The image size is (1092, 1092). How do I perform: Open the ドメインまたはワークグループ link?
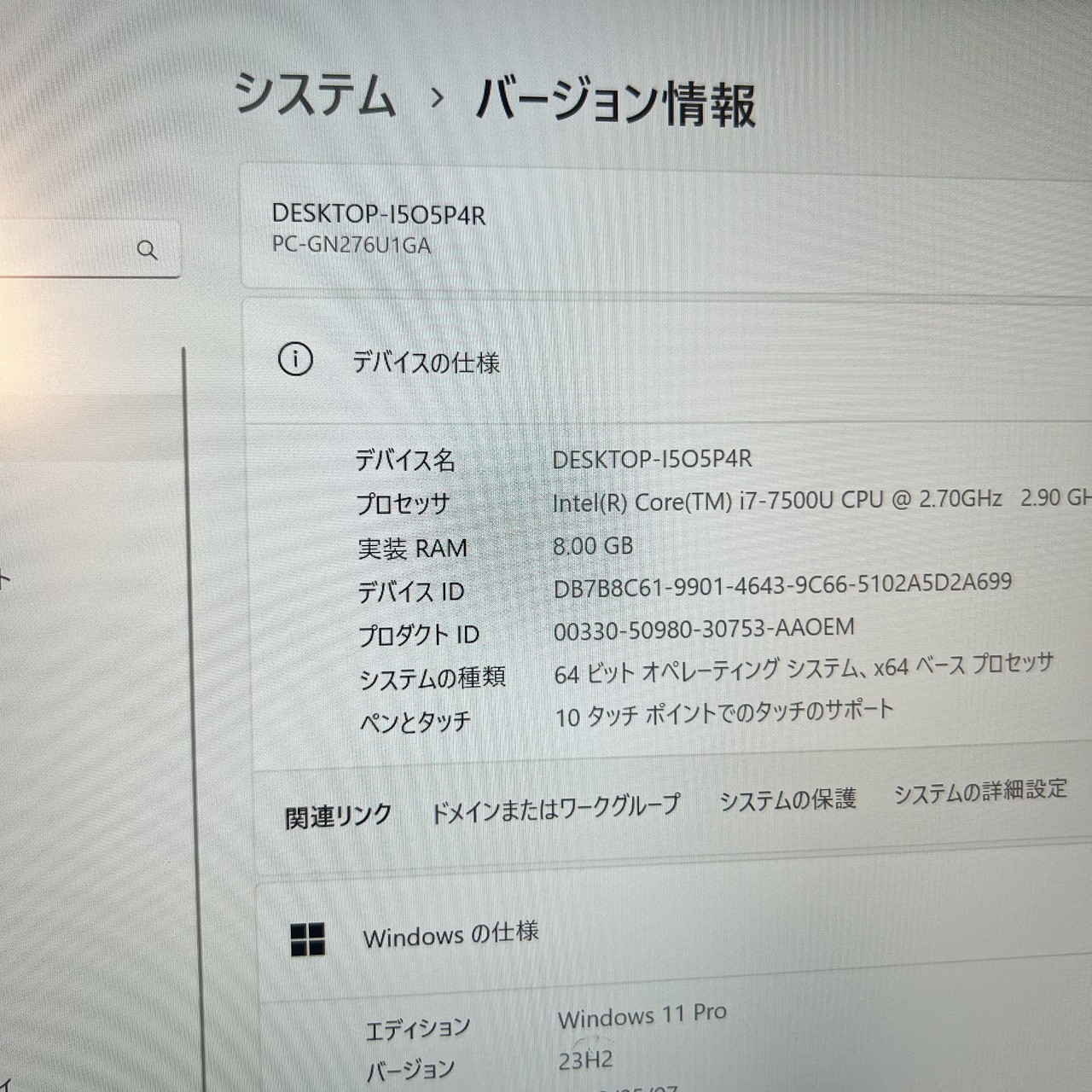point(555,809)
